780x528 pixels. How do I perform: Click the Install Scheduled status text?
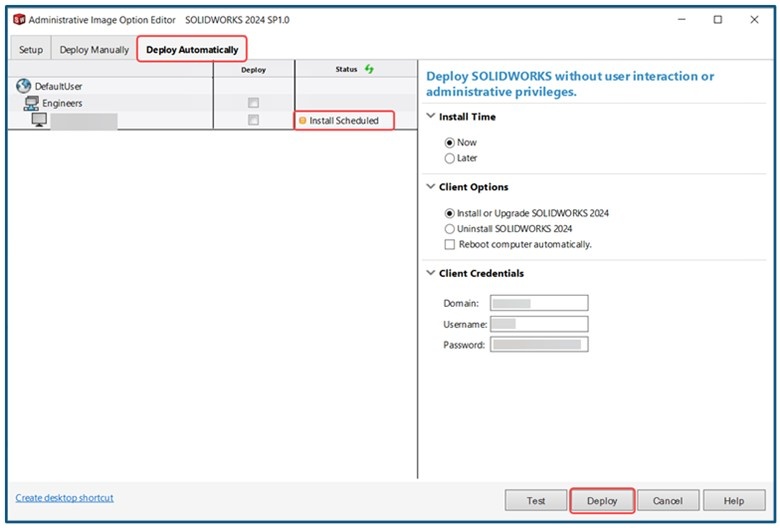click(x=344, y=120)
